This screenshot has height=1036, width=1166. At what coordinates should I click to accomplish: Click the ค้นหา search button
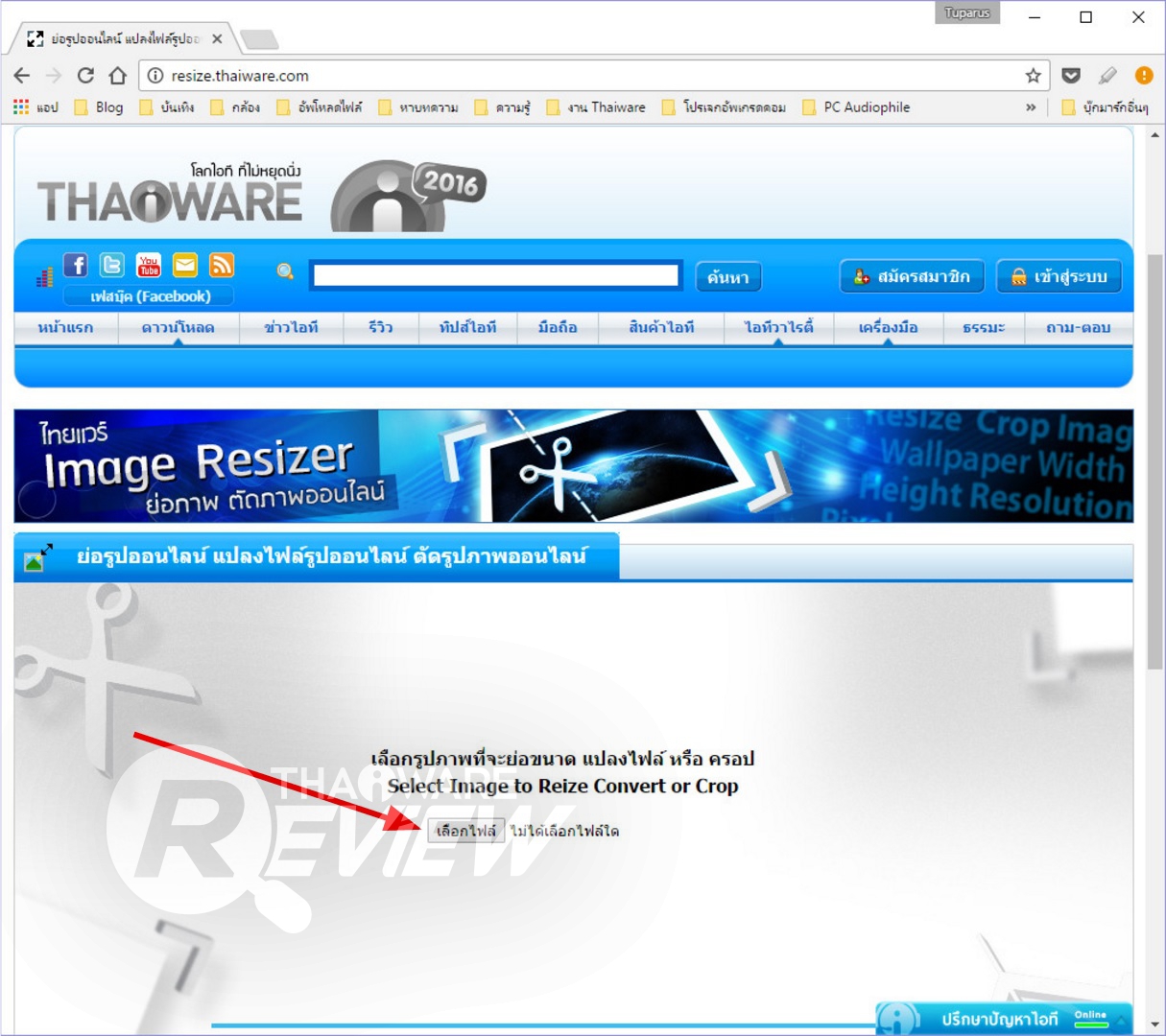728,277
